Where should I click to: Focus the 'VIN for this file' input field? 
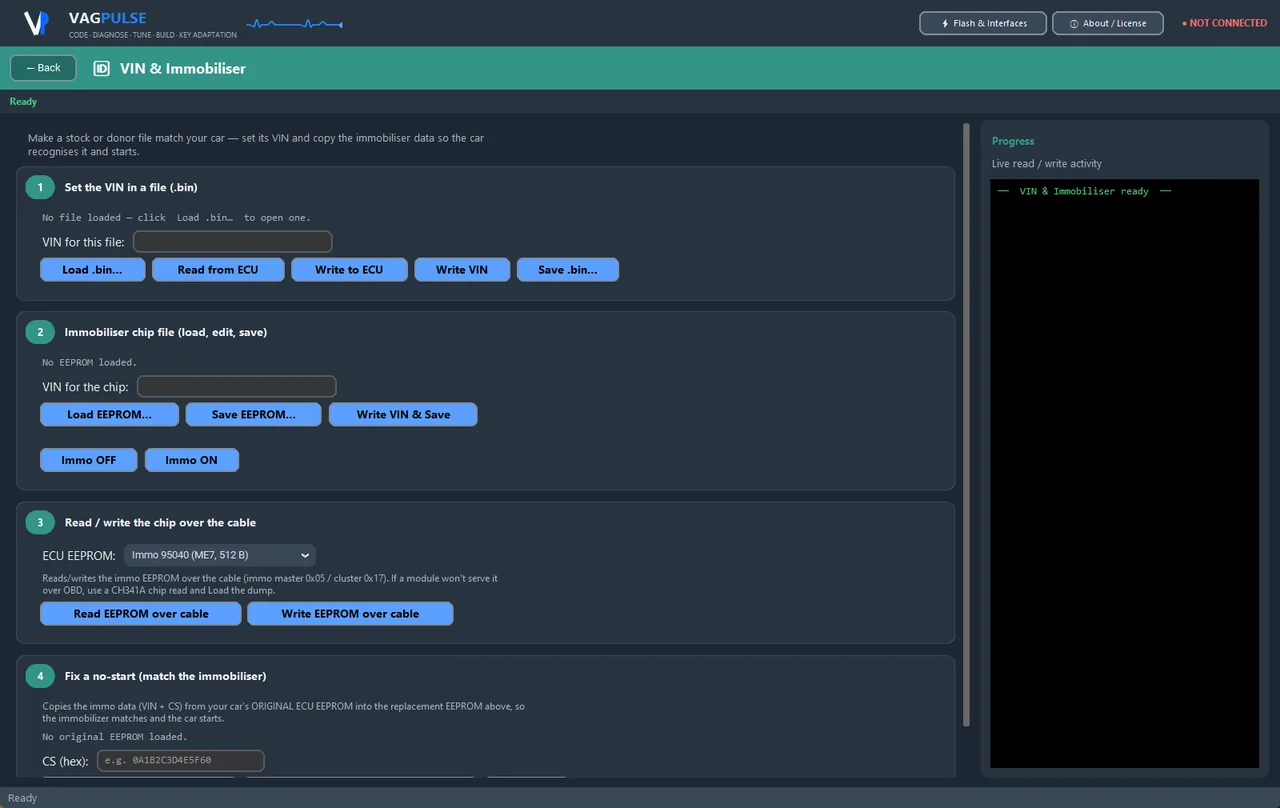[x=232, y=242]
